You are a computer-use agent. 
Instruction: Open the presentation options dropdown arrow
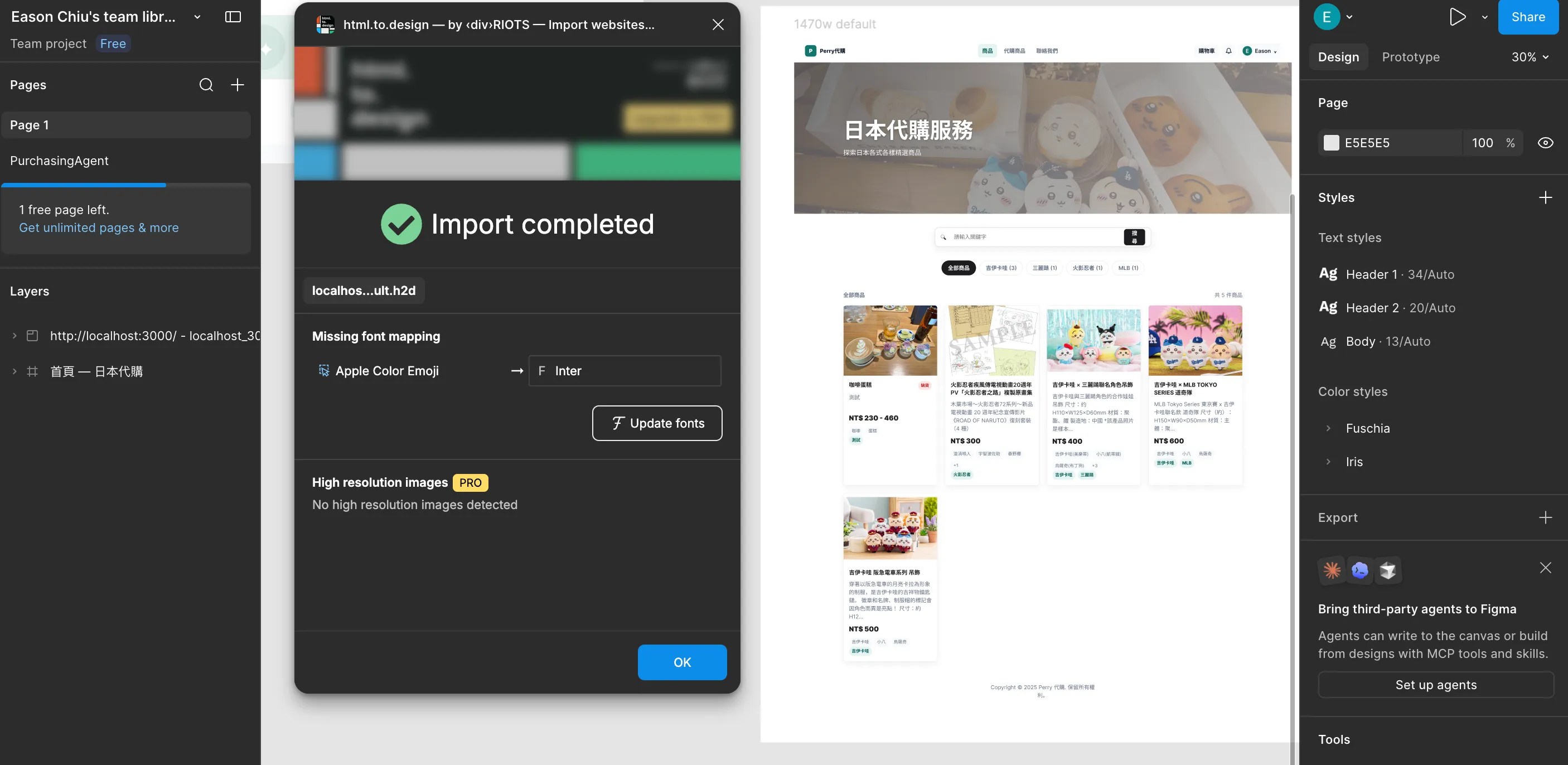[x=1484, y=17]
